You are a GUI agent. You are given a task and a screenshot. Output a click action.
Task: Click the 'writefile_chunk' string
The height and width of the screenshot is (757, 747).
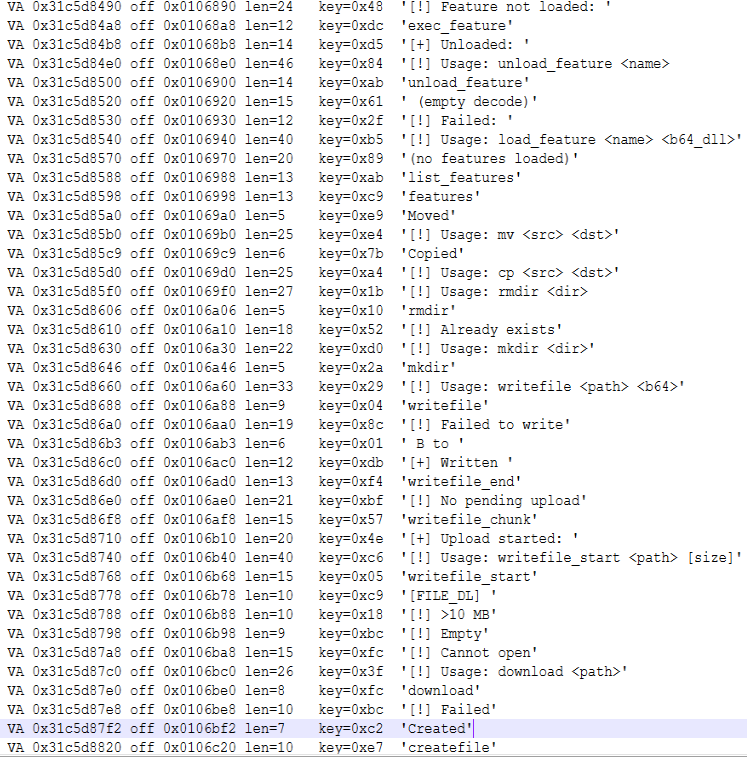tap(469, 519)
